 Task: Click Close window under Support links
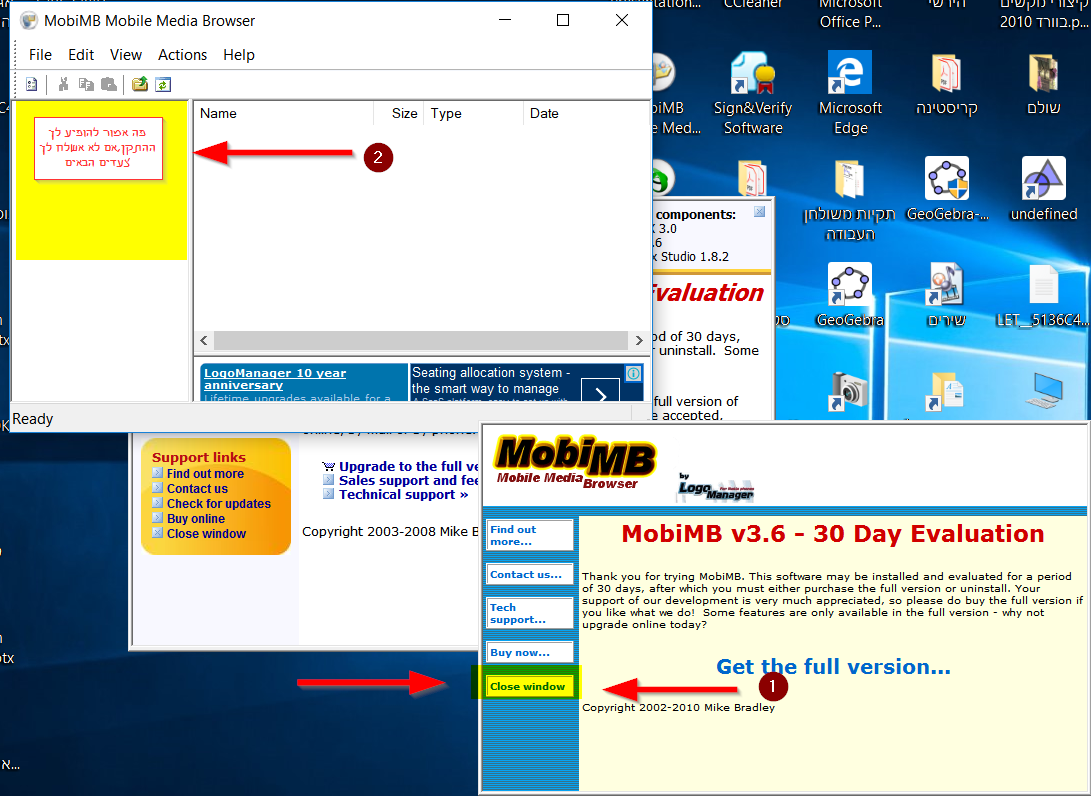point(206,534)
